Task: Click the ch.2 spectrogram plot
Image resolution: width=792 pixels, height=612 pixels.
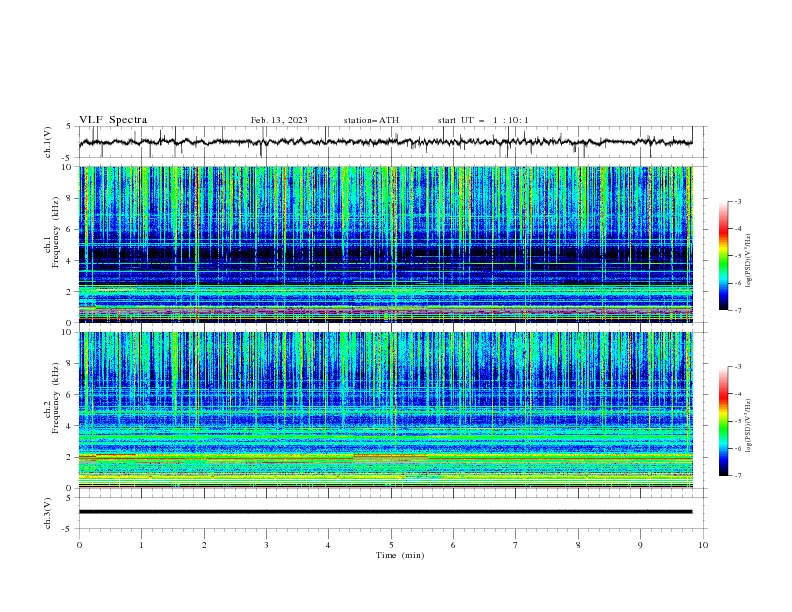Action: tap(385, 410)
